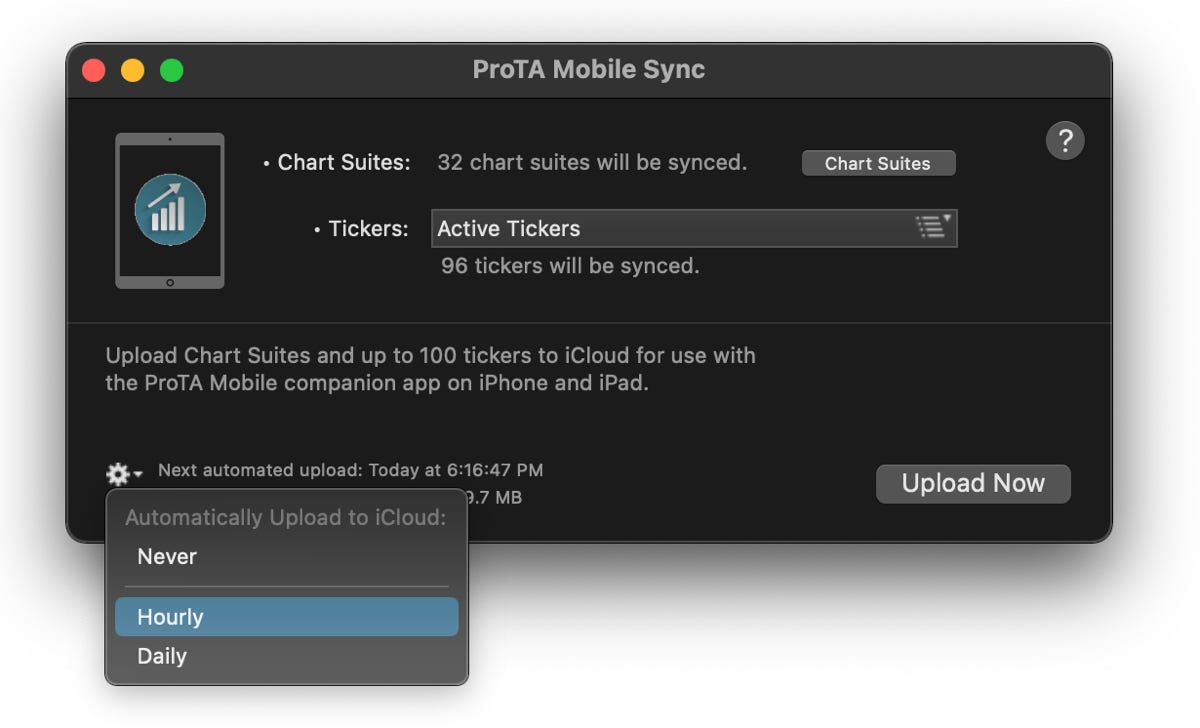The image size is (1200, 728).
Task: Click the iCloud upload description paragraph
Action: [x=430, y=369]
